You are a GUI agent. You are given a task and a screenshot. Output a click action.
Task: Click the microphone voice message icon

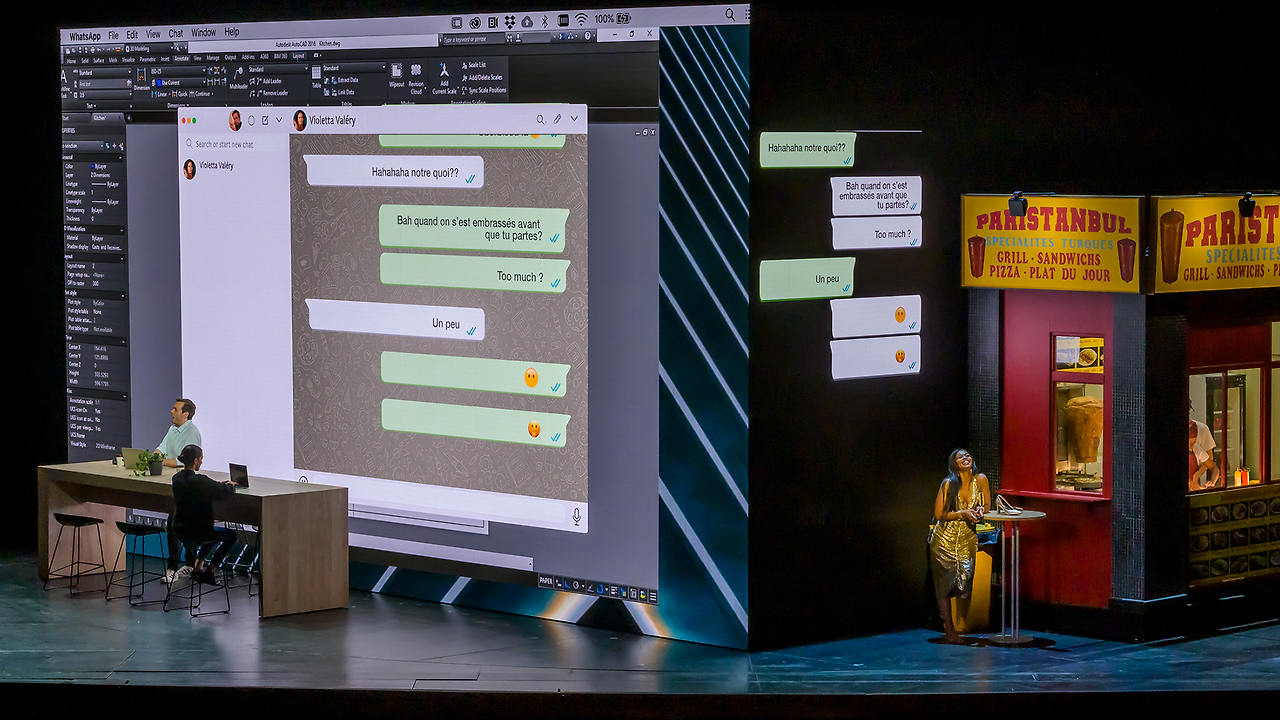tap(576, 516)
